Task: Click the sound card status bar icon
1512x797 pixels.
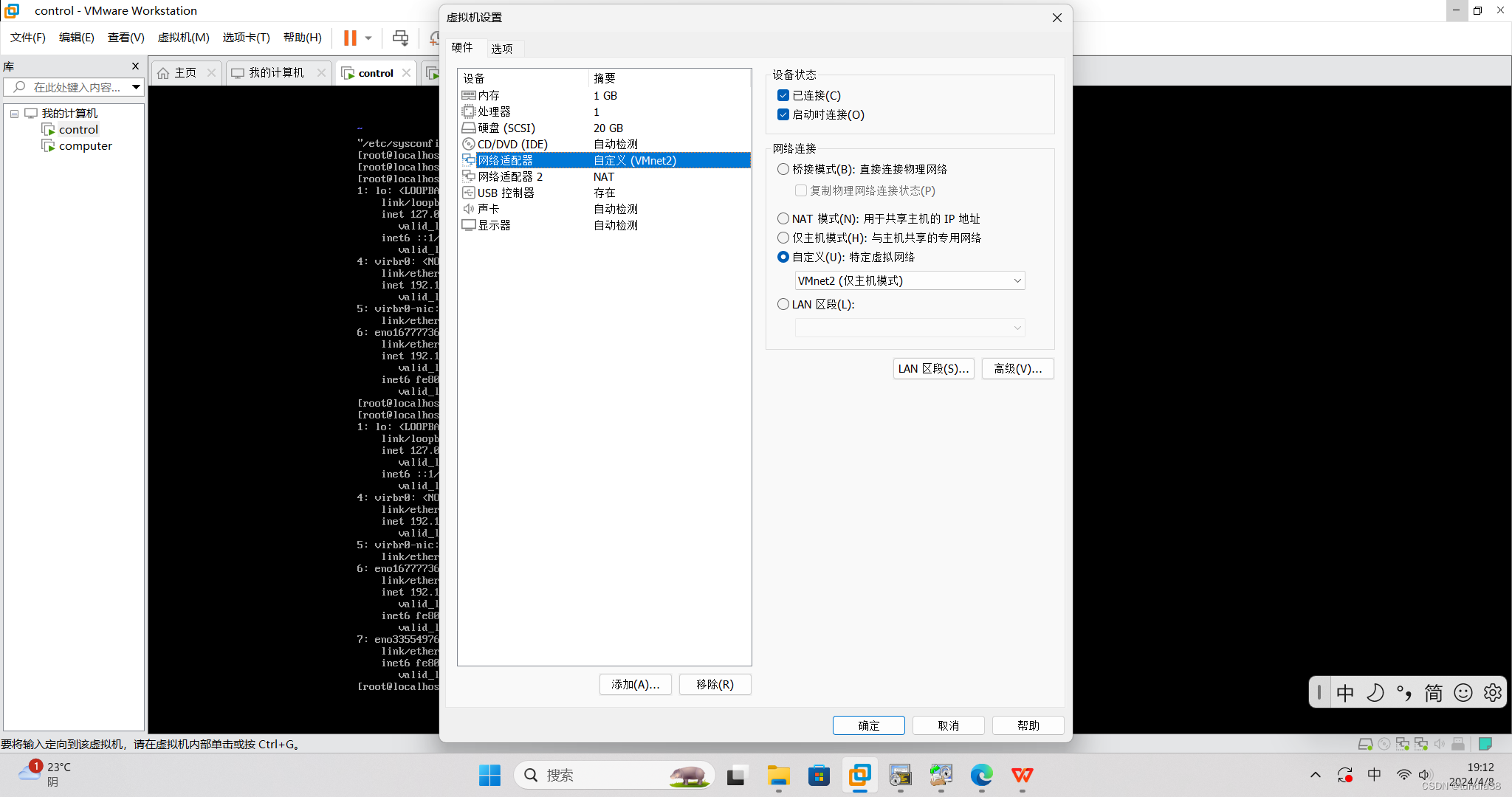Action: [1440, 744]
